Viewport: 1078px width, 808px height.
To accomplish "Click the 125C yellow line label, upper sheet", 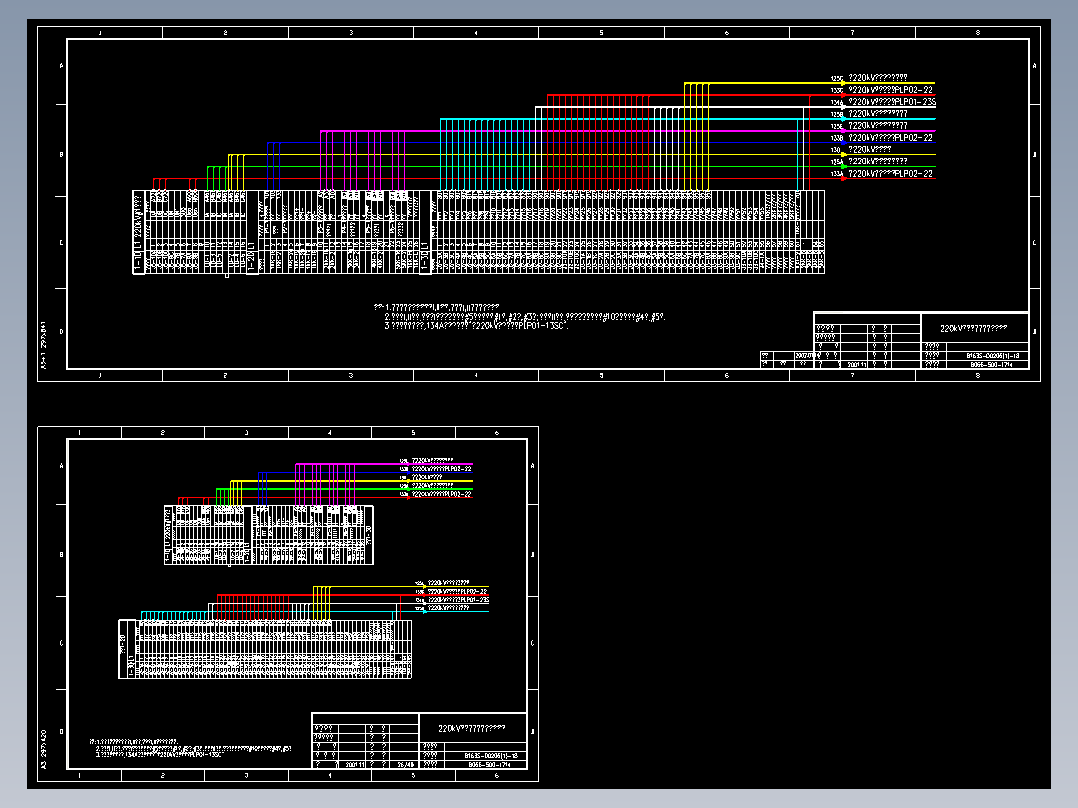I will (x=877, y=78).
